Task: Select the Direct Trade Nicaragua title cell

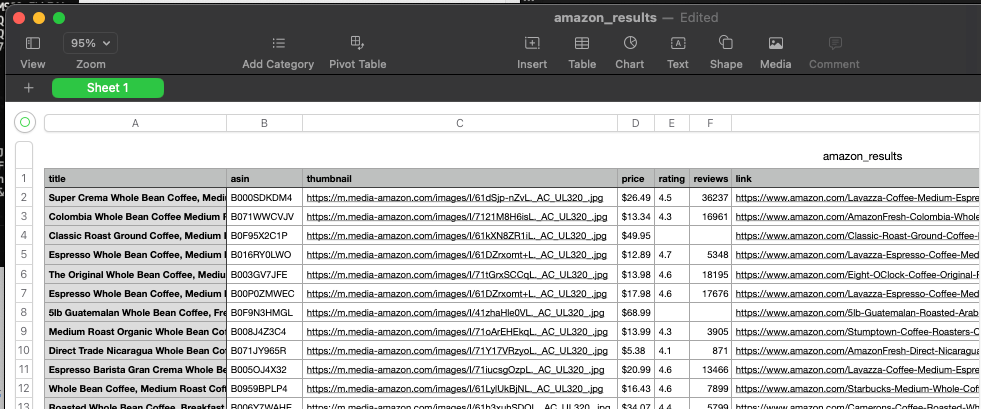Action: [135, 350]
